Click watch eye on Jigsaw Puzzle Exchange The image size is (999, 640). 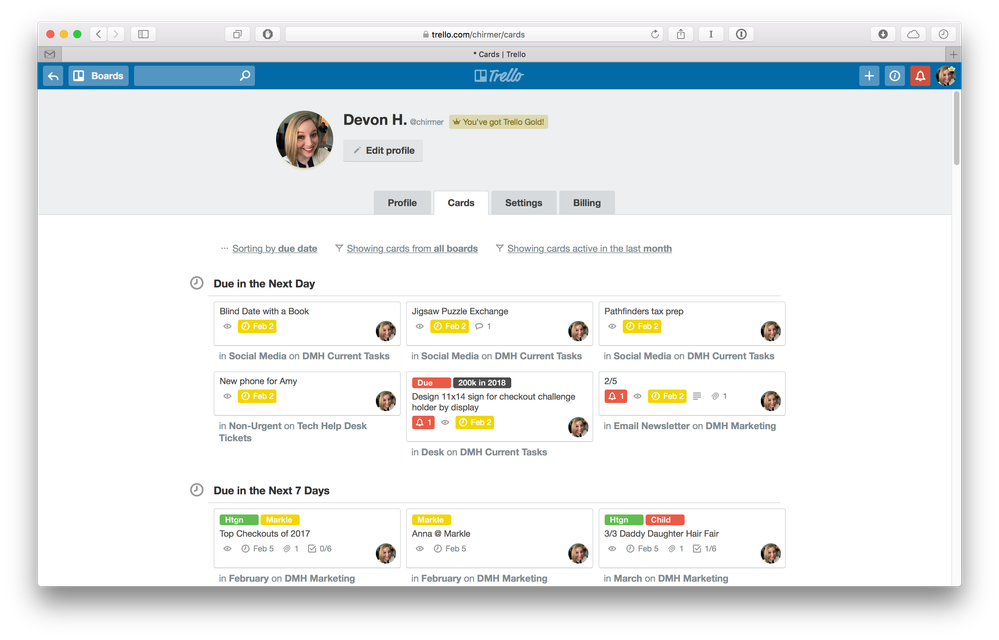click(420, 327)
